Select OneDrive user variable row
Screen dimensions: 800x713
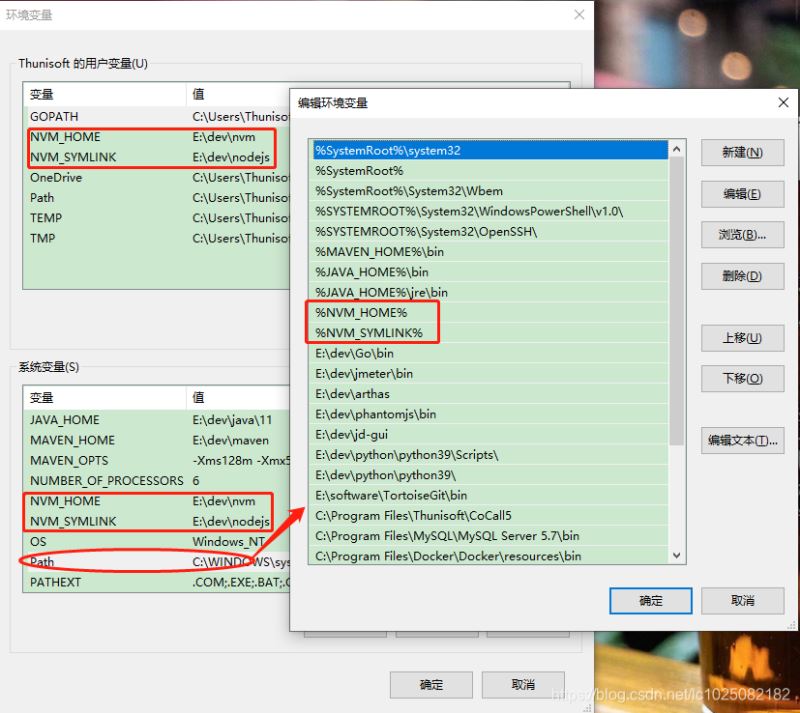[x=157, y=178]
